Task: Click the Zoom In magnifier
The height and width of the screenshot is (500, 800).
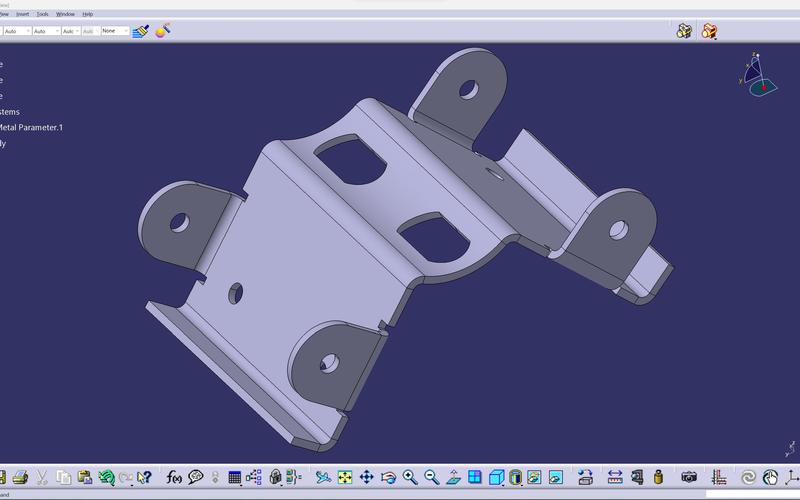Action: (x=410, y=478)
